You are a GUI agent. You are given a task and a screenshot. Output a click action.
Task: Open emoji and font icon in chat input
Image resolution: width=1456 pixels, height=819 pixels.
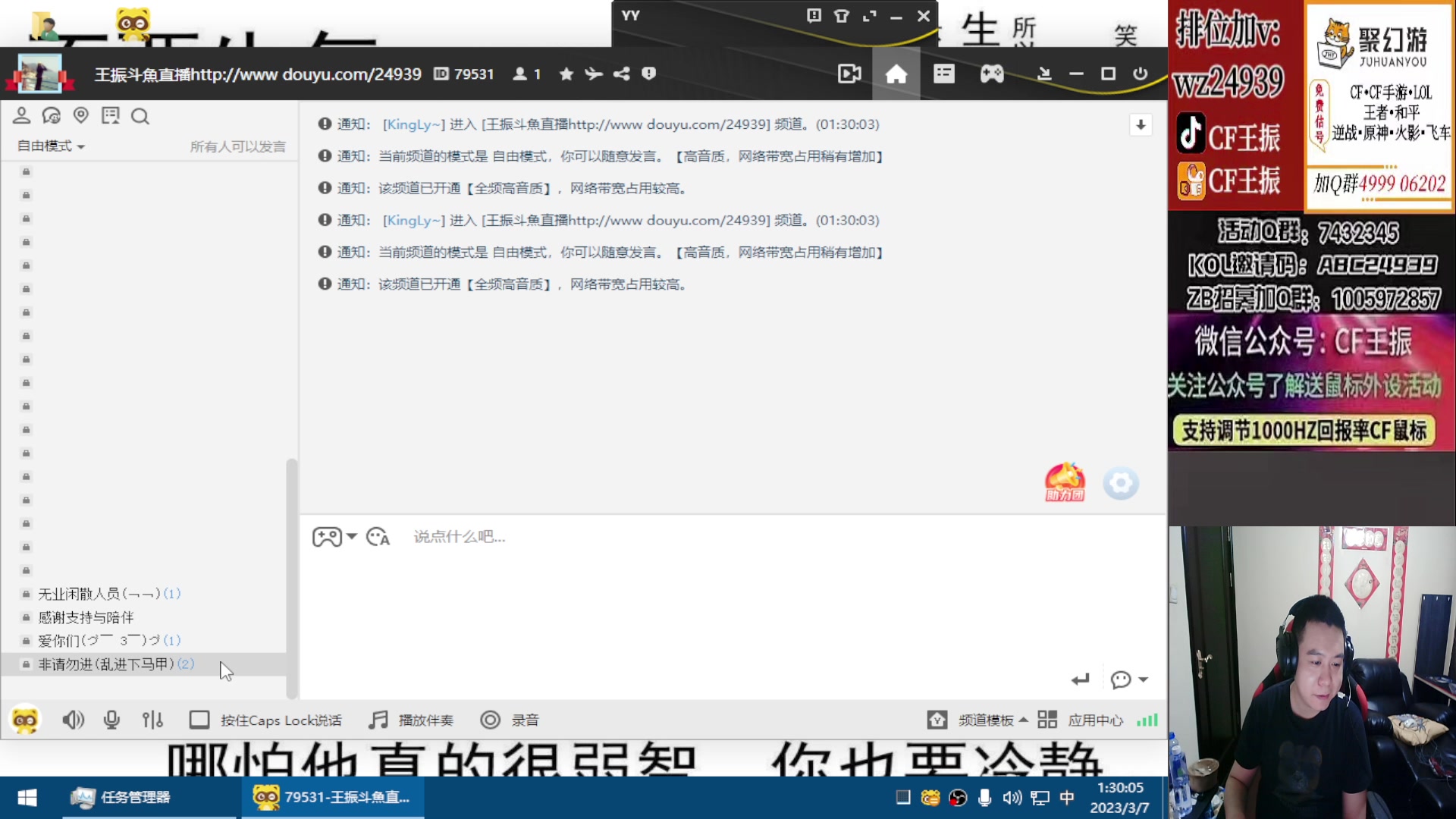pyautogui.click(x=378, y=537)
